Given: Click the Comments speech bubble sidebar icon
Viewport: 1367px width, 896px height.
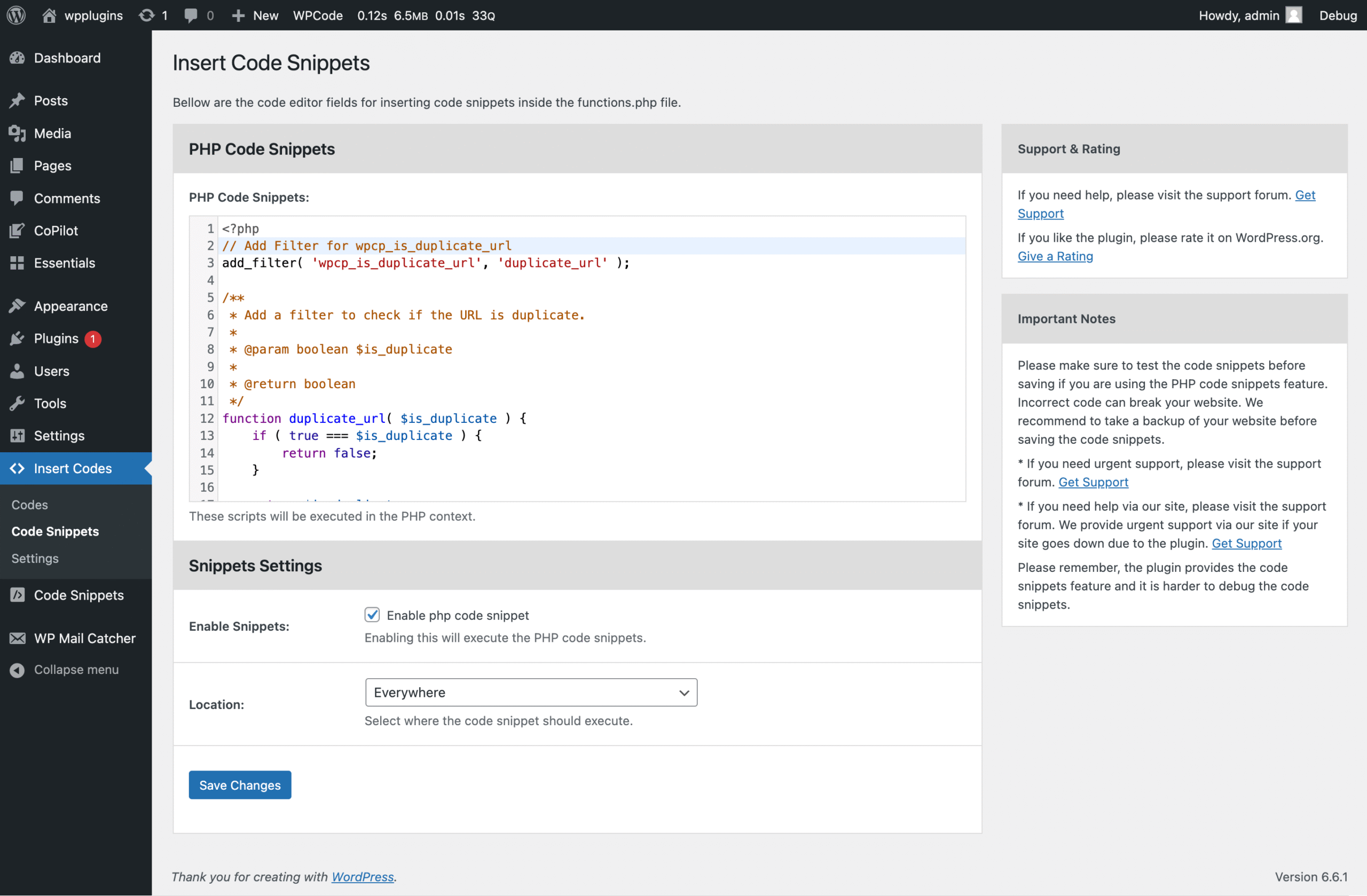Looking at the screenshot, I should 17,198.
